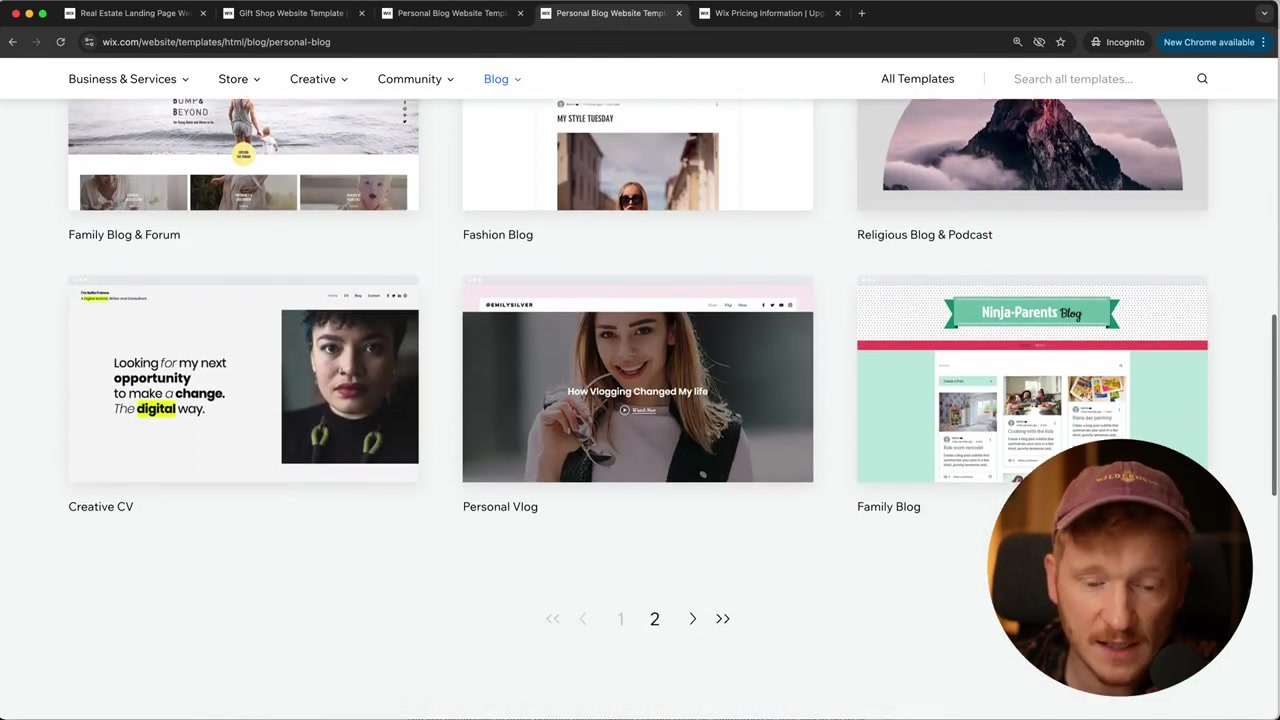Open the Creative CV template thumbnail
This screenshot has height=720, width=1280.
243,380
